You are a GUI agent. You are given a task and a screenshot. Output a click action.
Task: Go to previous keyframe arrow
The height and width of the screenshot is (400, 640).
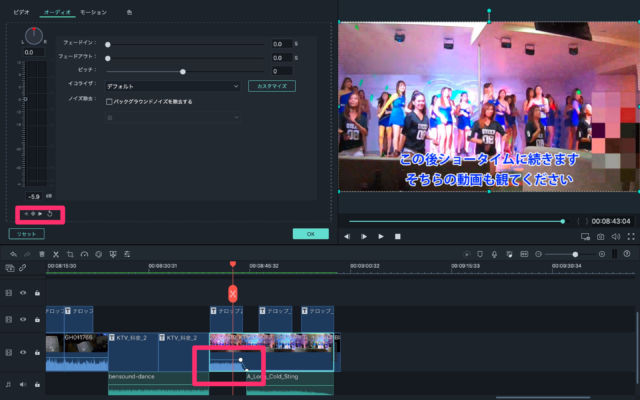click(26, 213)
